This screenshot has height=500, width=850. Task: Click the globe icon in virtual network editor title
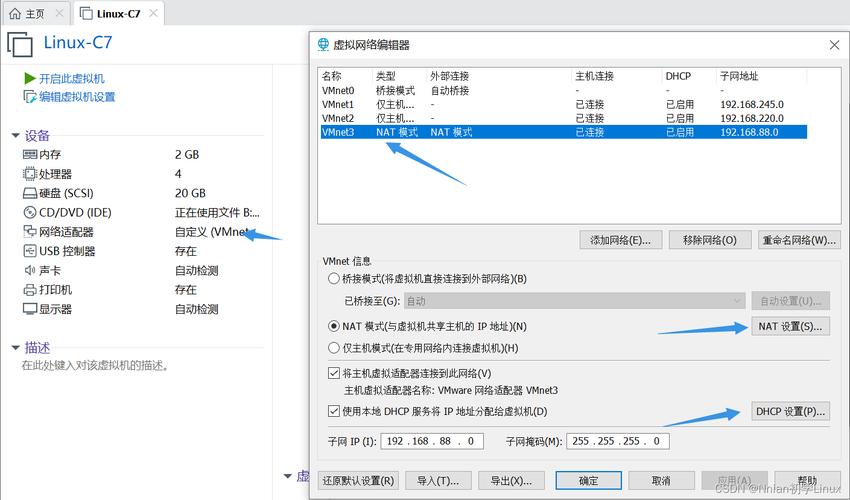[x=323, y=45]
